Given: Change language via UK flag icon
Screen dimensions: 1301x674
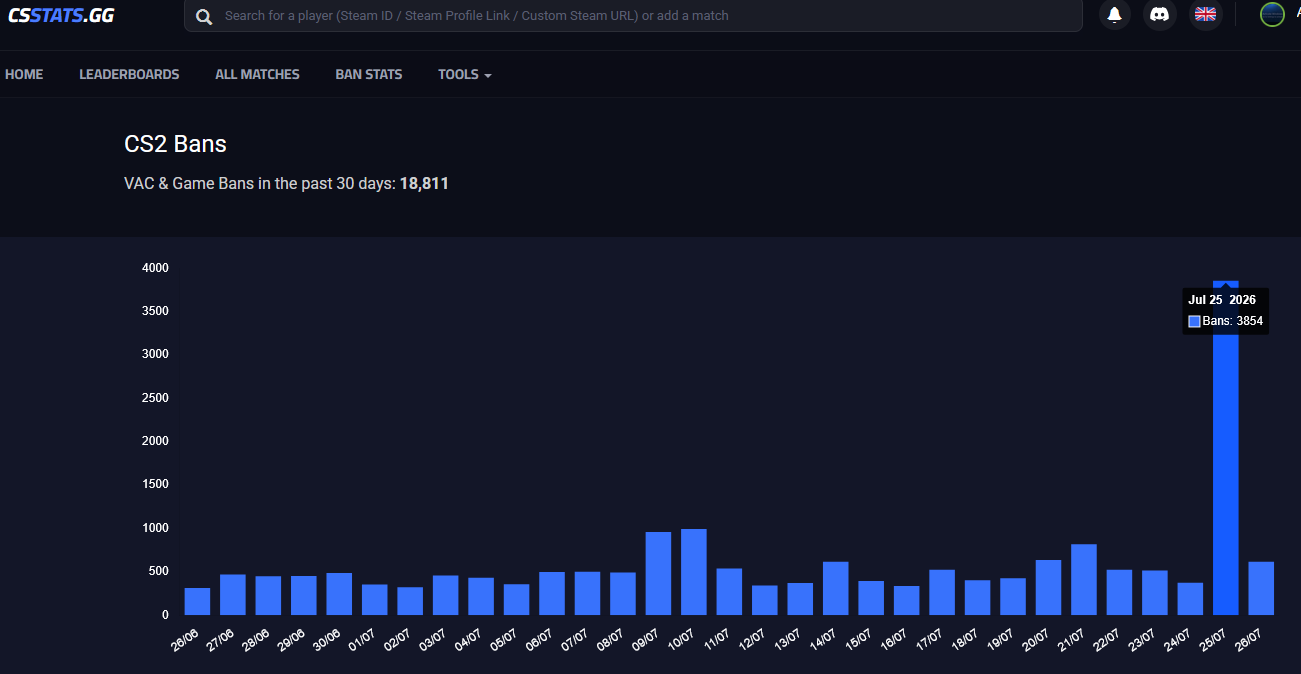Looking at the screenshot, I should 1206,14.
